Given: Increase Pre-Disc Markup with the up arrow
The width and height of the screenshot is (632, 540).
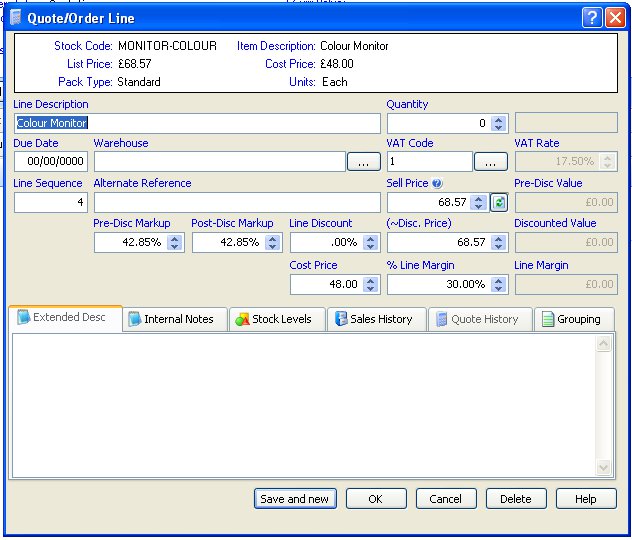Looking at the screenshot, I should [x=175, y=239].
